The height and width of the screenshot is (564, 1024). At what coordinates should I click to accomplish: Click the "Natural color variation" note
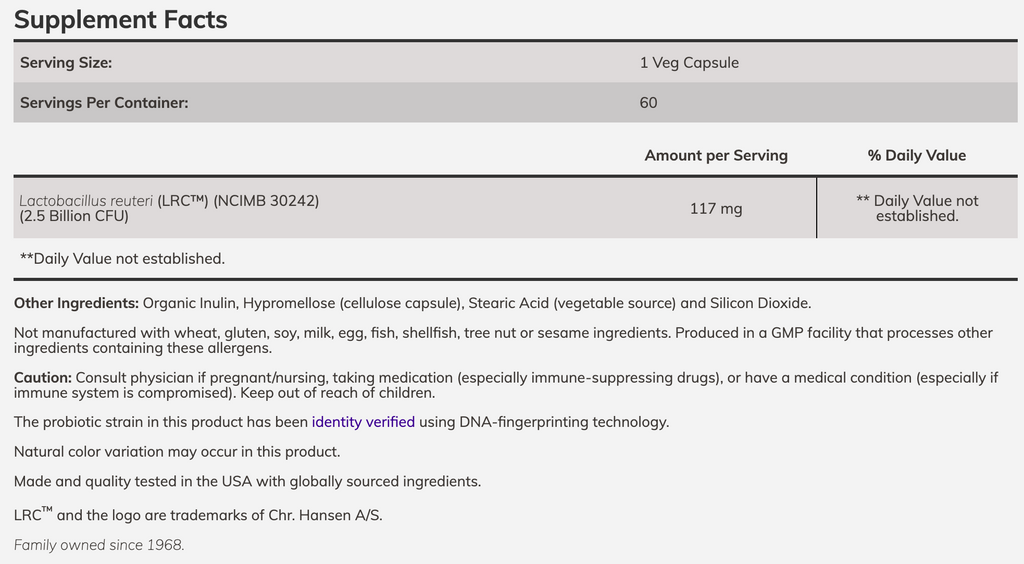pyautogui.click(x=177, y=451)
